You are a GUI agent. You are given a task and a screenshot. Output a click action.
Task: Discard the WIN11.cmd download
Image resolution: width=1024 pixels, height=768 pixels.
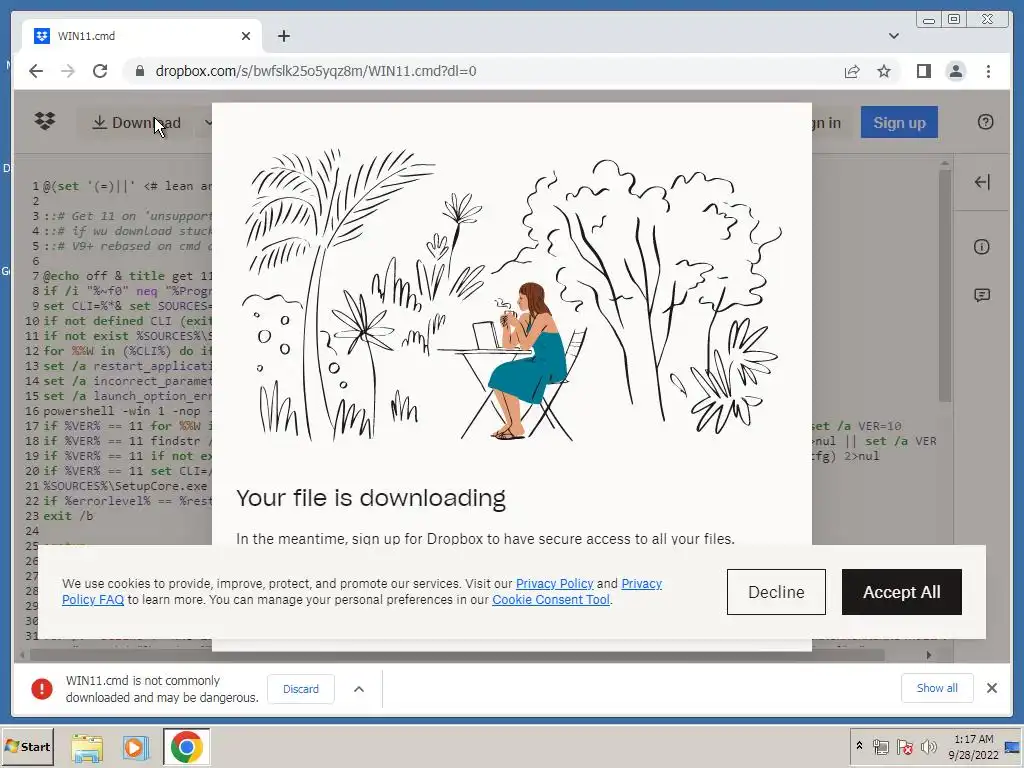tap(300, 689)
